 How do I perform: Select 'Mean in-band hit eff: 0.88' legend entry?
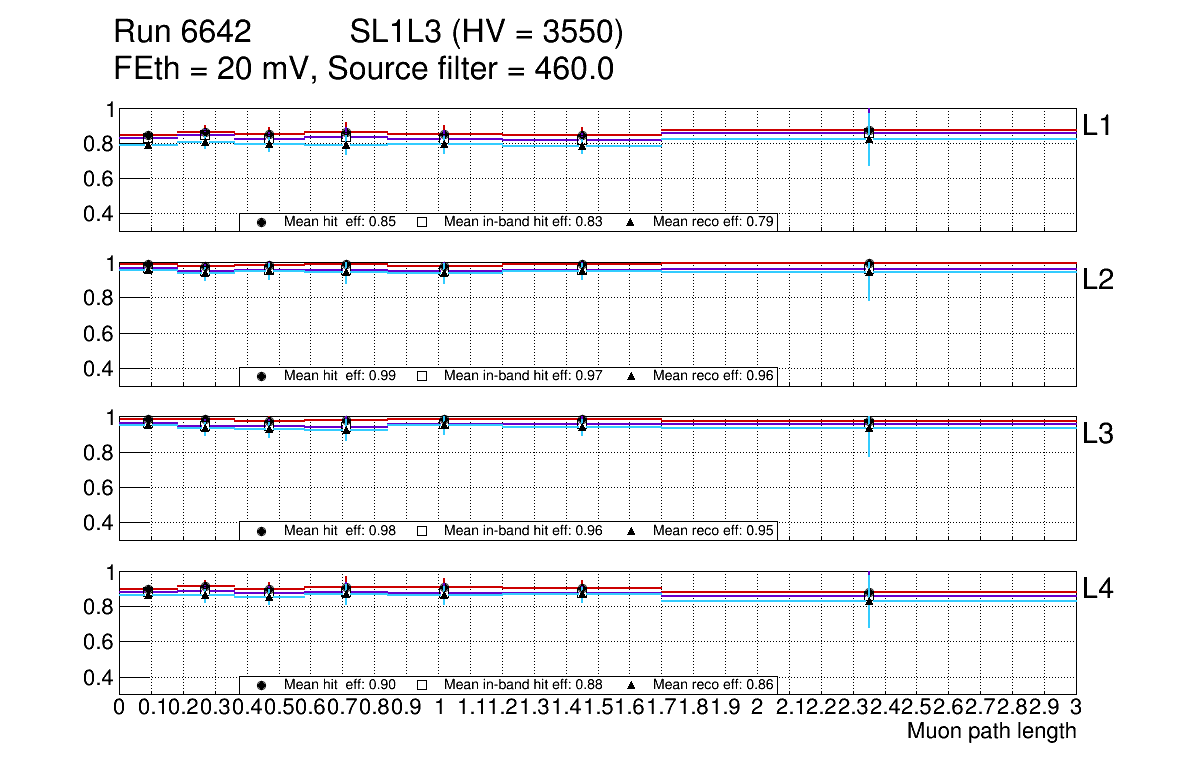[x=523, y=685]
